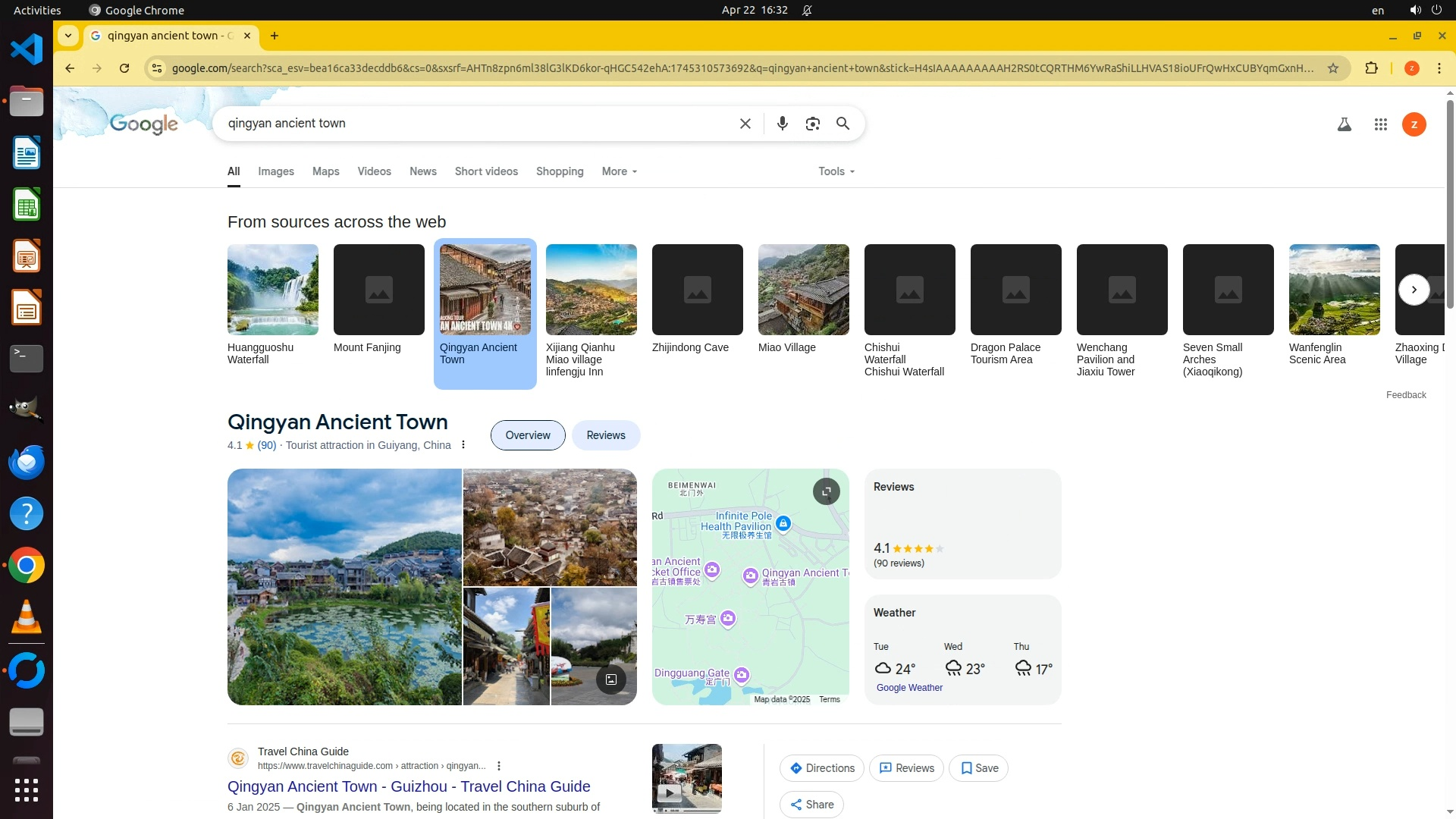Switch to the Reviews chip

pyautogui.click(x=605, y=435)
